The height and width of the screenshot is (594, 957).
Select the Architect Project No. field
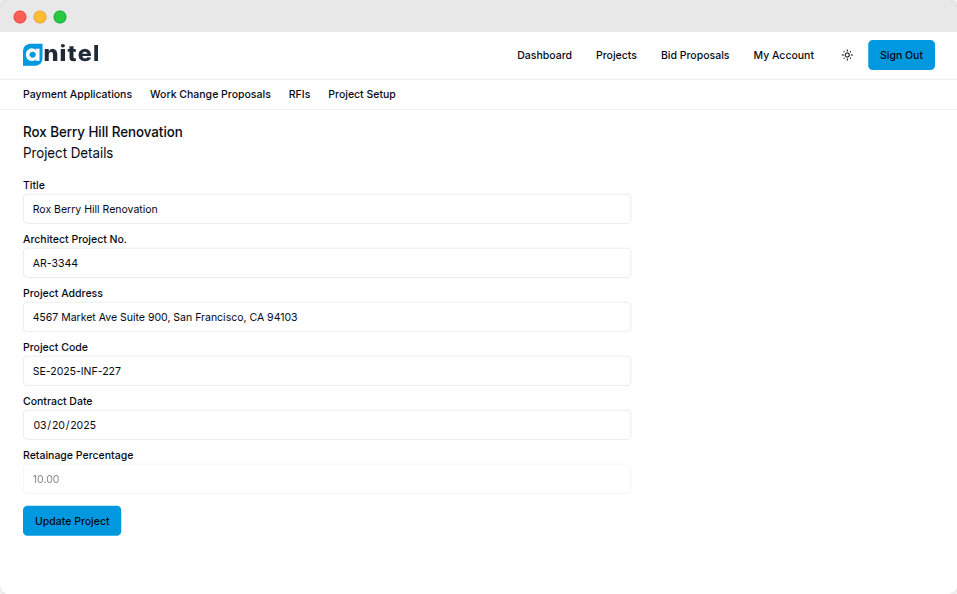[x=326, y=263]
